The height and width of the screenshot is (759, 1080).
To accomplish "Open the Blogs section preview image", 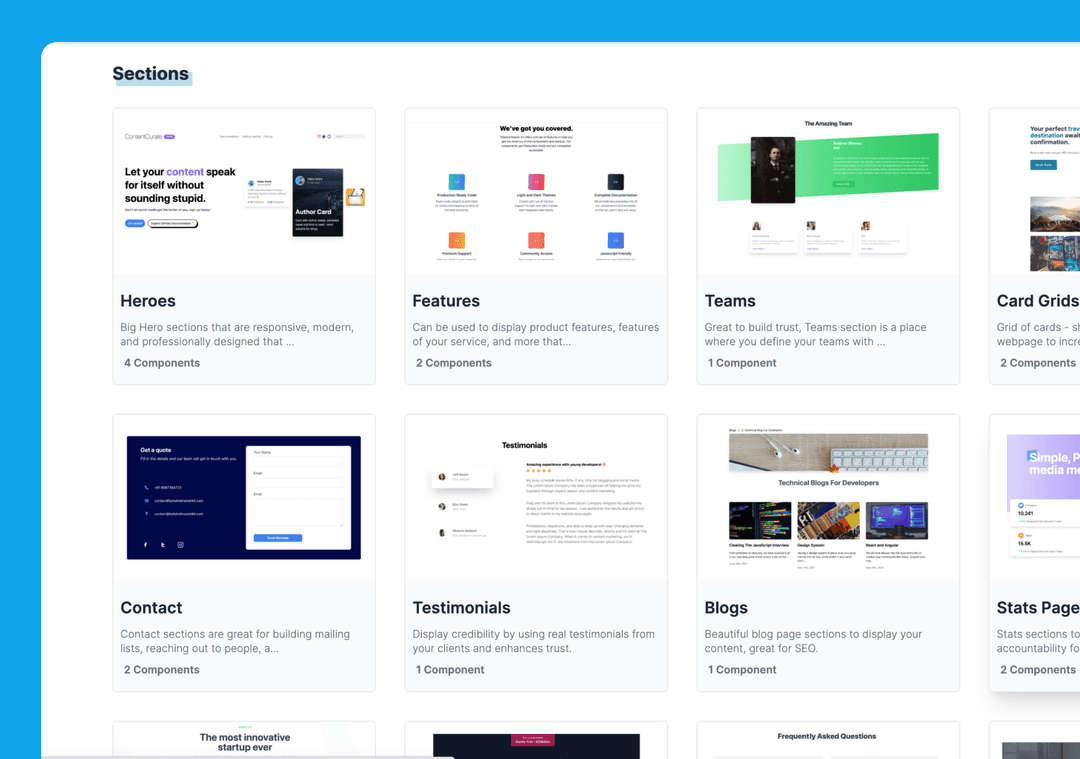I will pos(828,498).
